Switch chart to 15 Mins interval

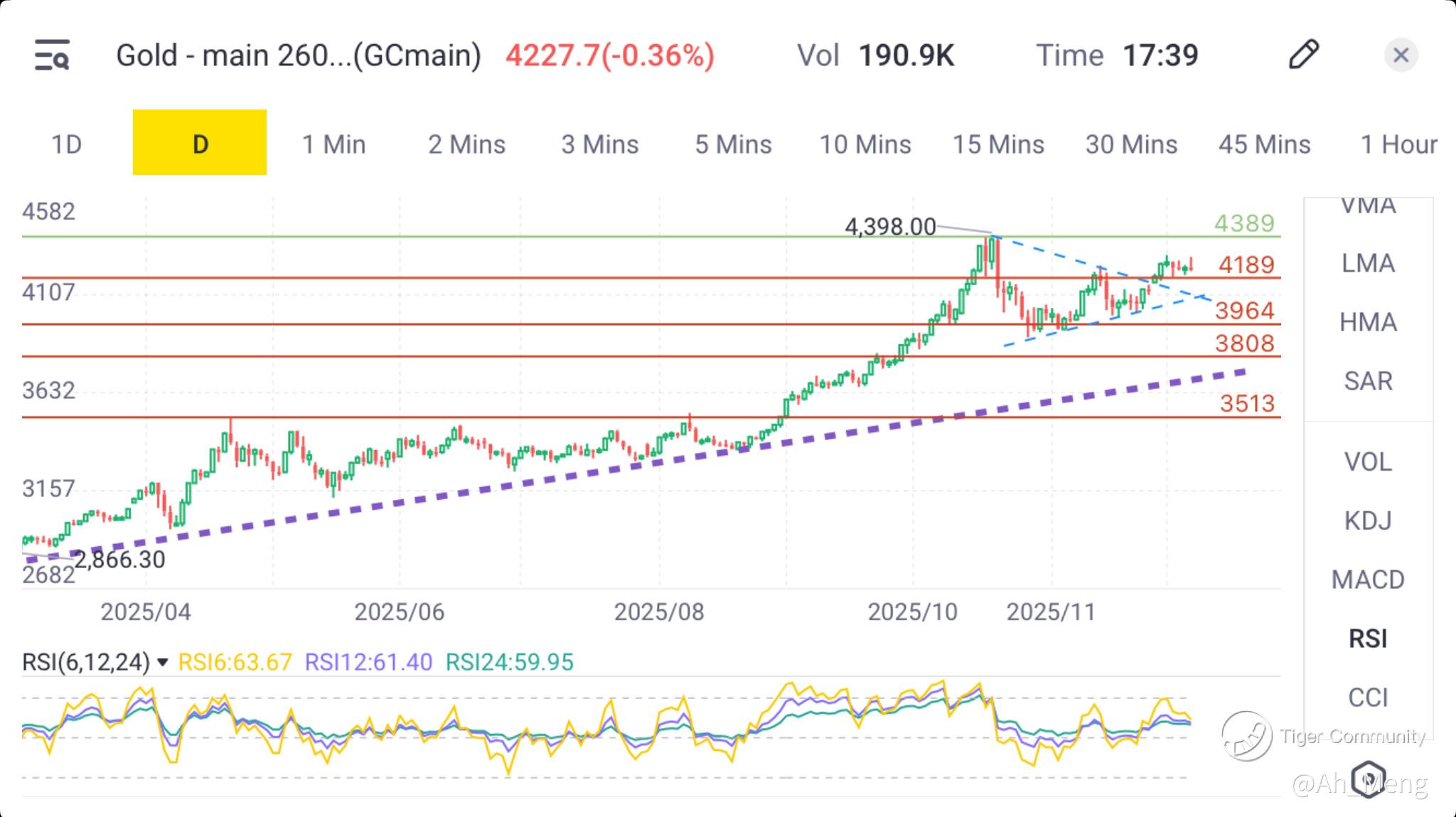tap(998, 144)
